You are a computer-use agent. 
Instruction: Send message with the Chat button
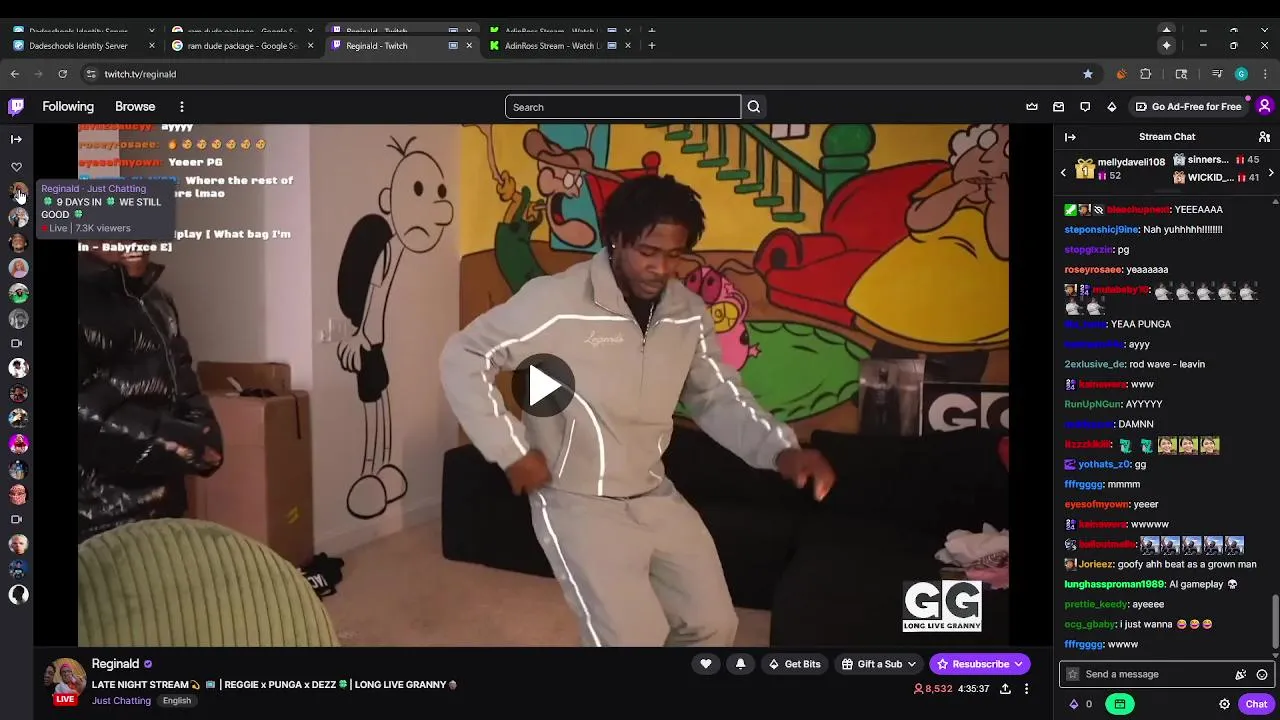click(x=1256, y=704)
